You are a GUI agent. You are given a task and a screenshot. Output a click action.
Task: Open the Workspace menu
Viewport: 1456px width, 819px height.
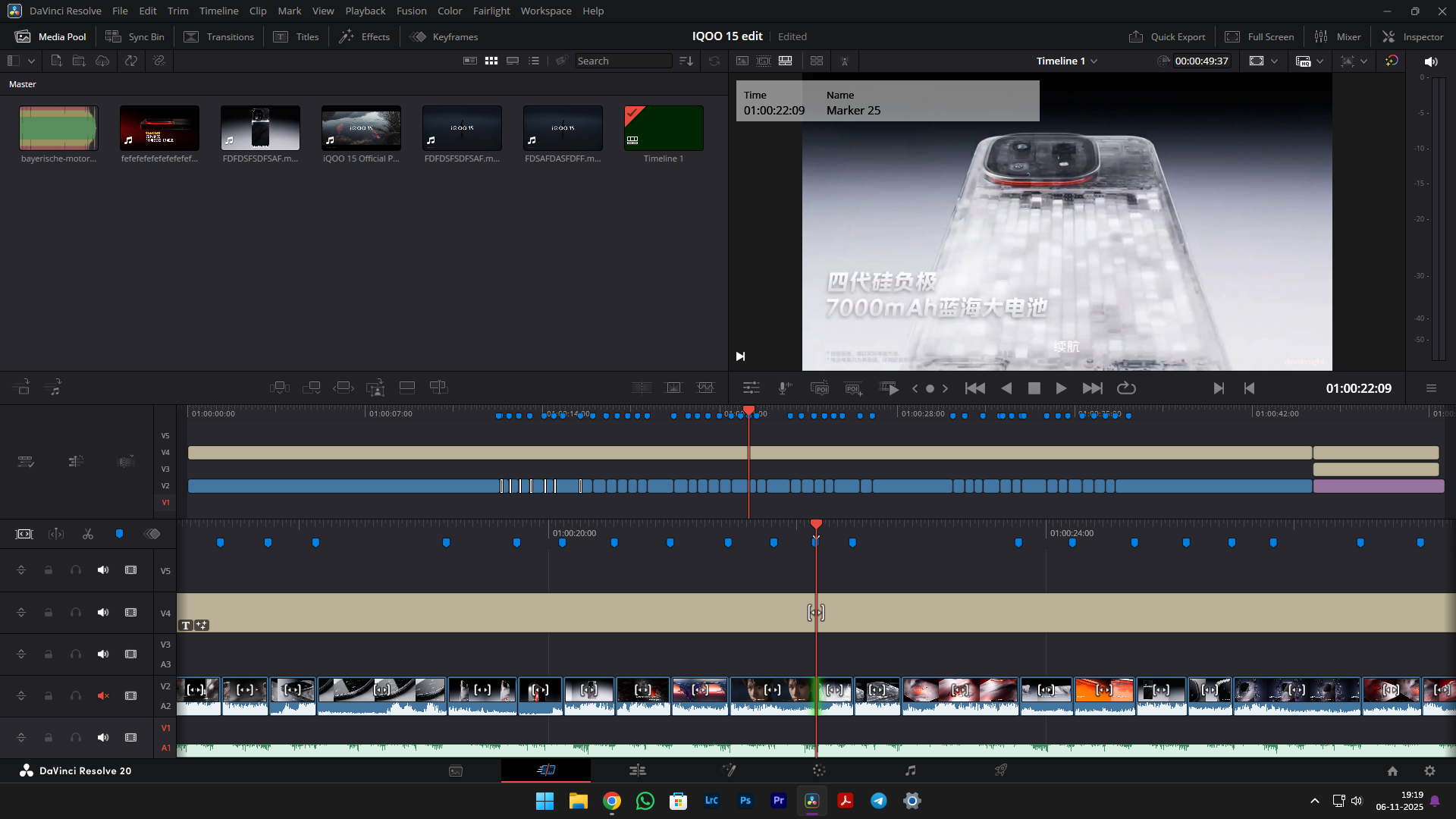tap(545, 11)
